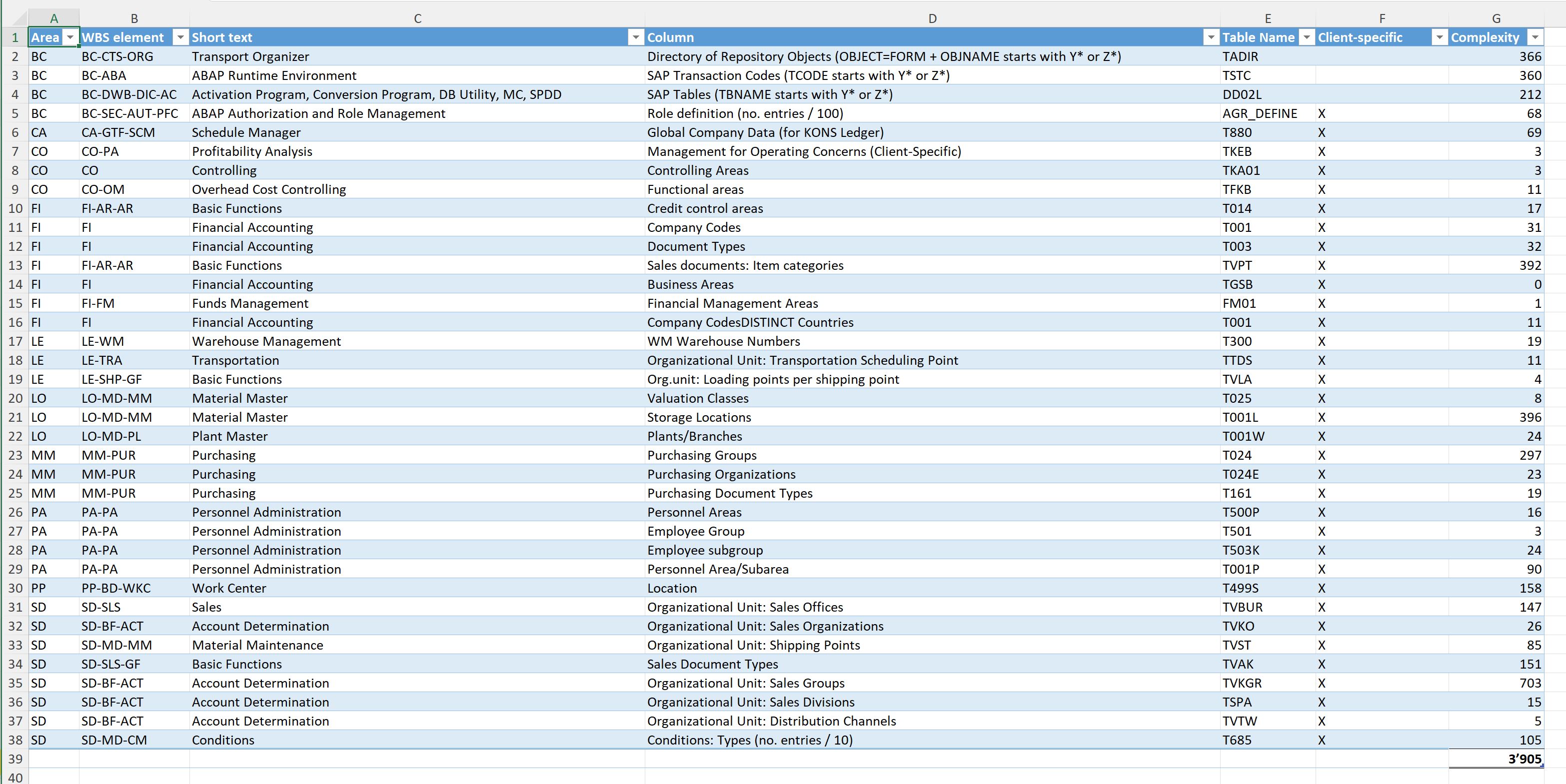Screen dimensions: 1566x784
Task: Click the Warehouse Management cell
Action: pyautogui.click(x=266, y=342)
